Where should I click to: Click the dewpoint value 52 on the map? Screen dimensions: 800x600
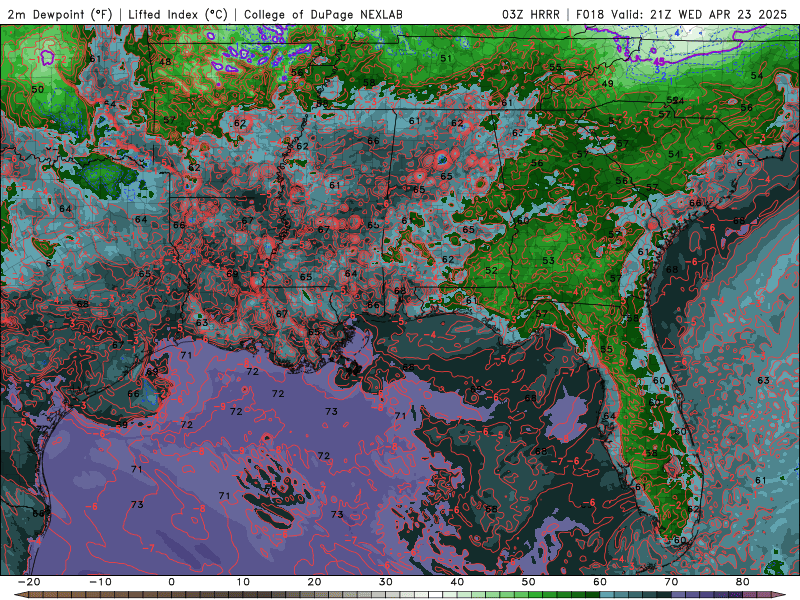click(491, 270)
